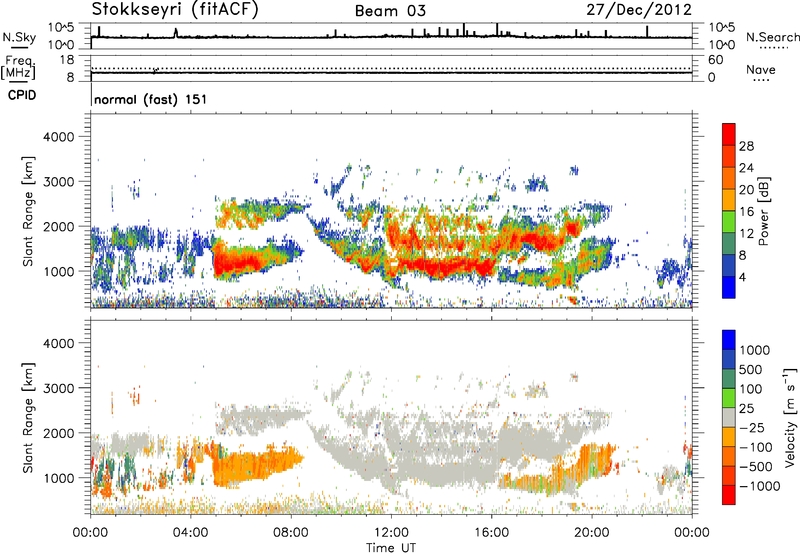This screenshot has height=554, width=800.
Task: Click the velocity panel 'Slant Range [km]' label
Action: 28,418
